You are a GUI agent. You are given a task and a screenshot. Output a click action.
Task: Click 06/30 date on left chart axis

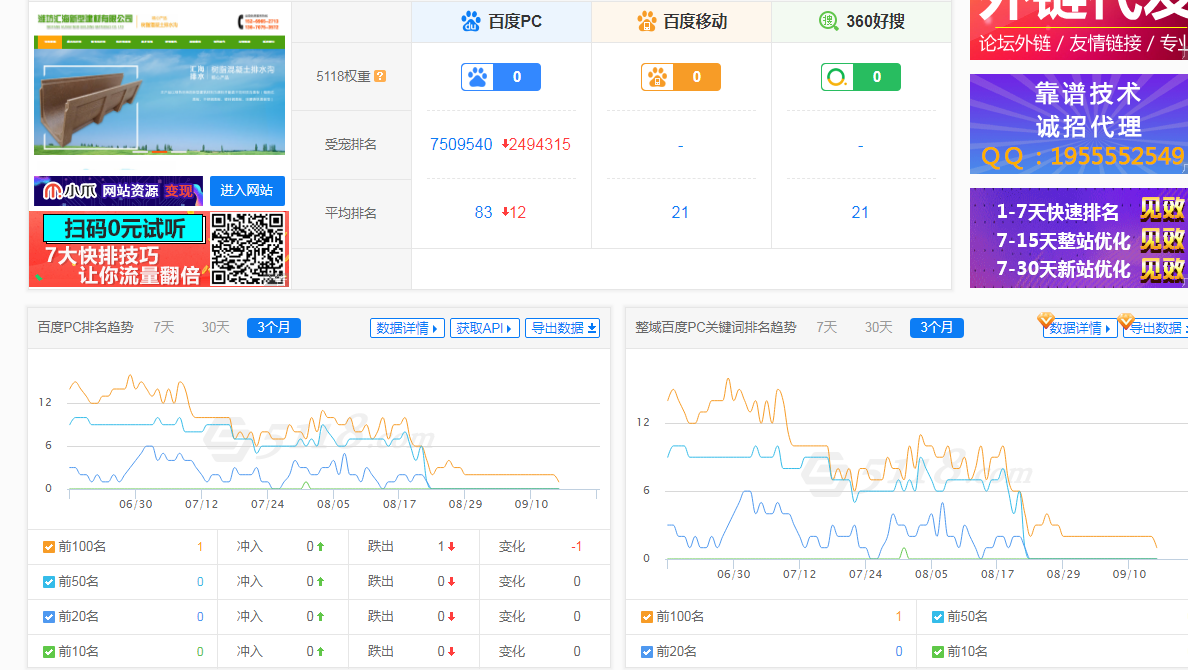pyautogui.click(x=136, y=504)
